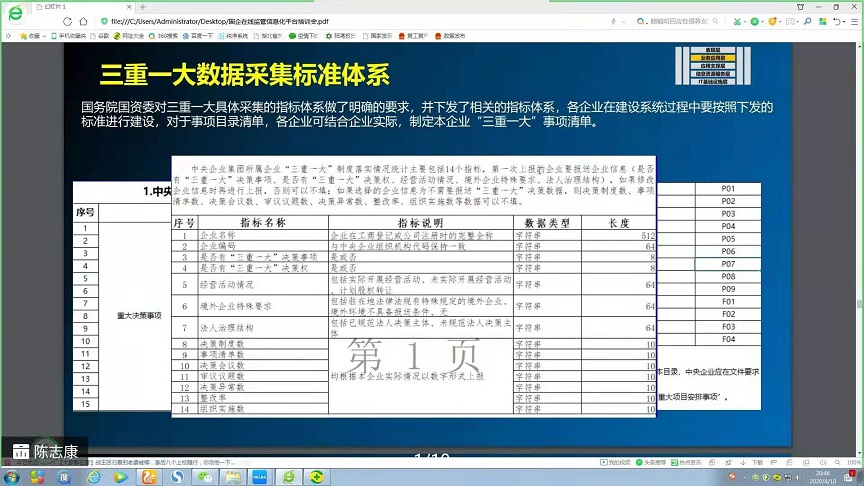Click the green round extension icon

[754, 21]
